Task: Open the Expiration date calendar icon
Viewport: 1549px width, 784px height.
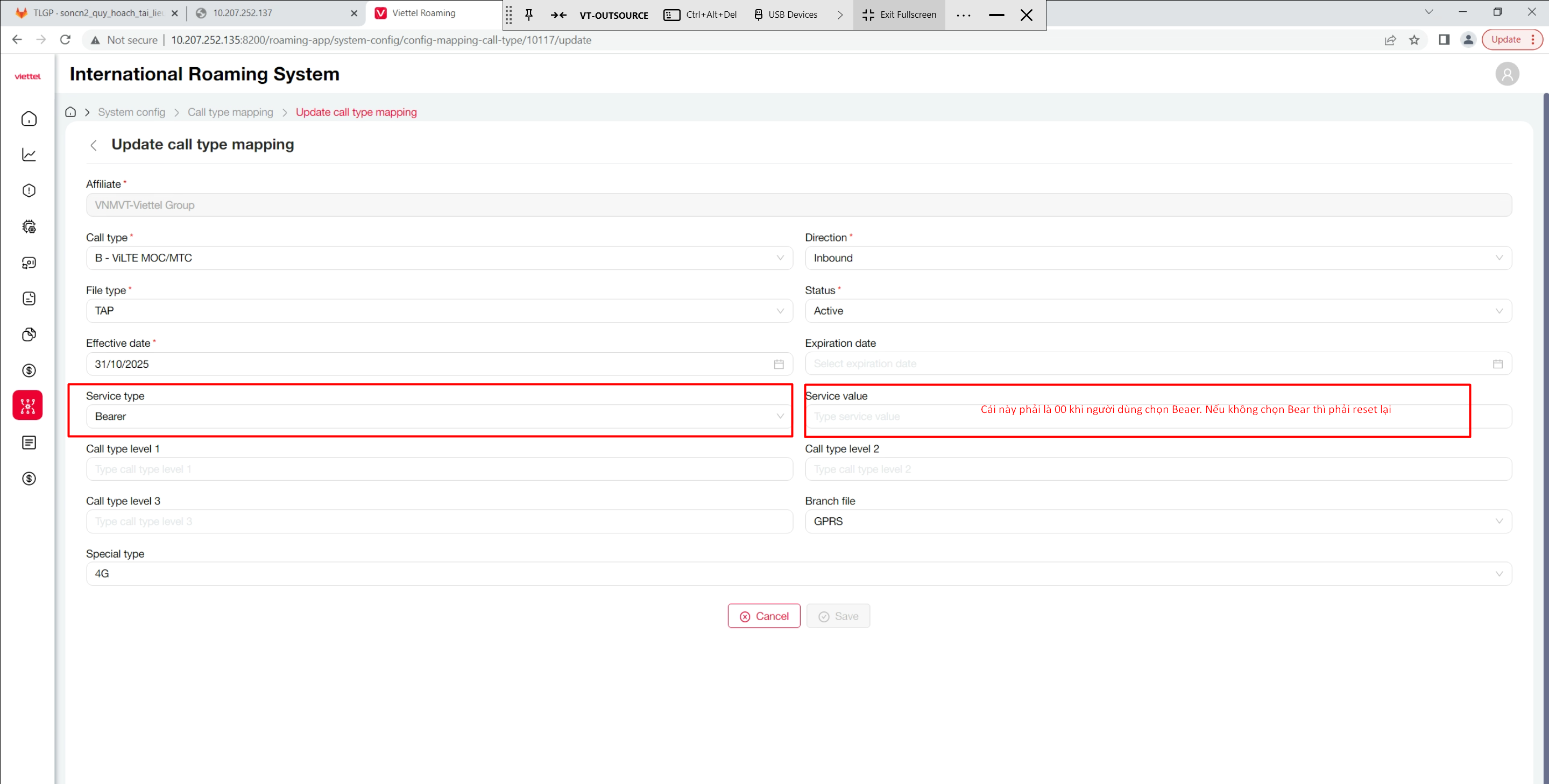Action: [x=1497, y=364]
